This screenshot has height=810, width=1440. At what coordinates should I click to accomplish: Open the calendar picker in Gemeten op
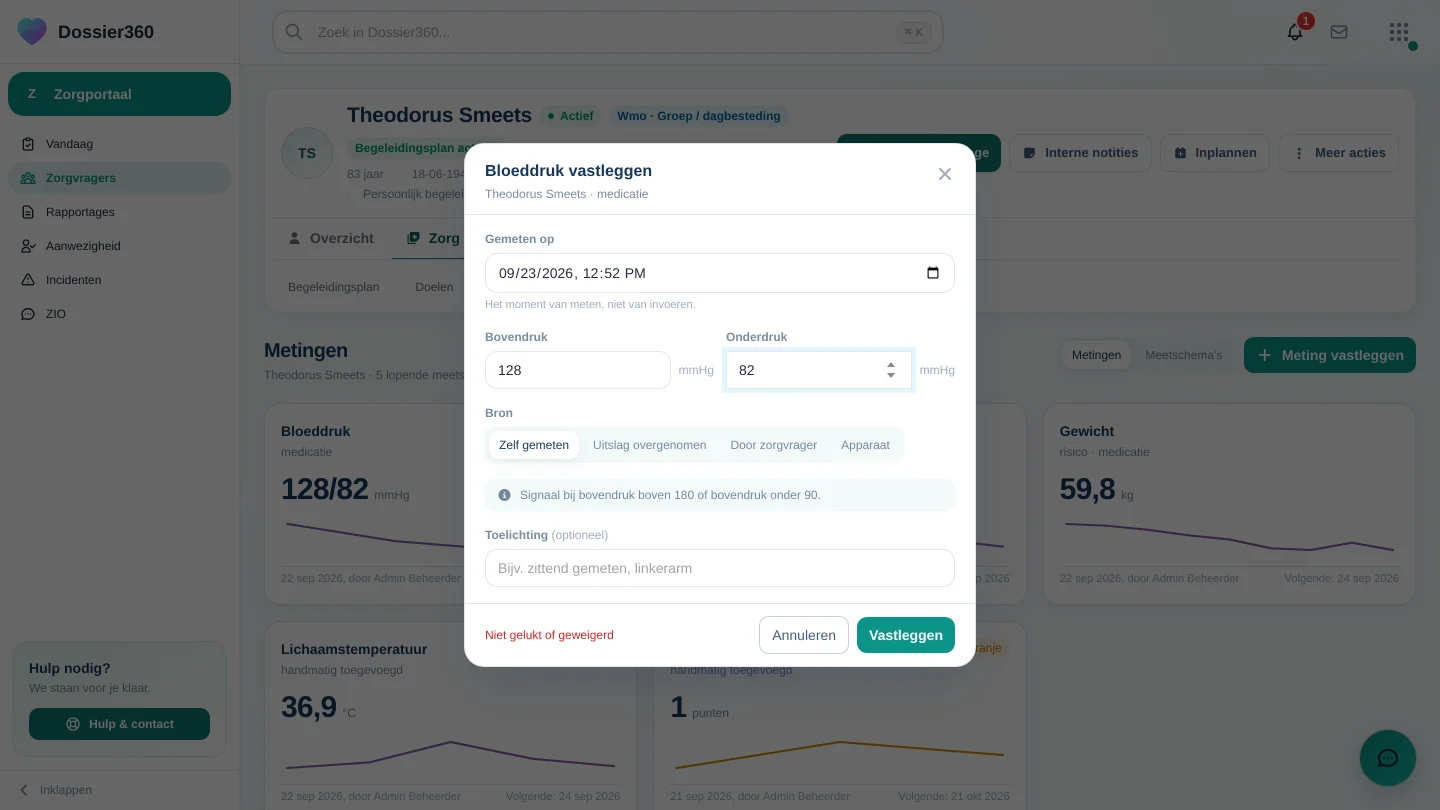(x=933, y=273)
